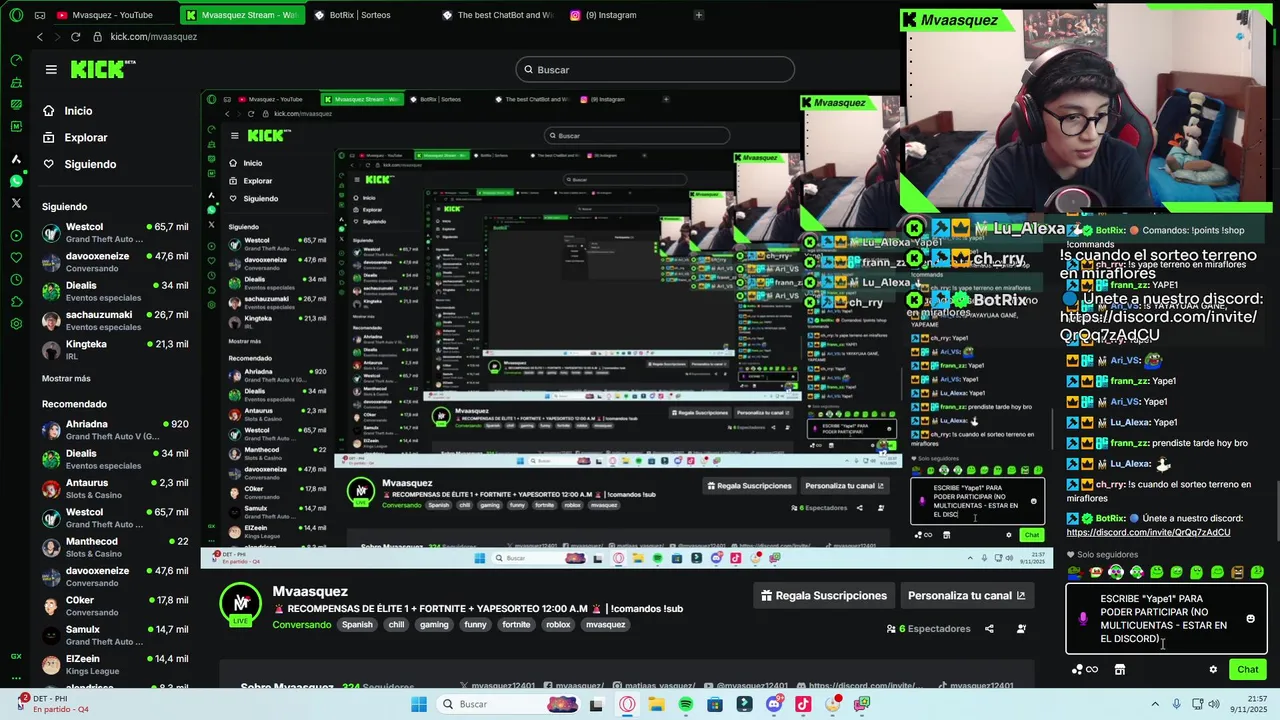Open Antaurus Slots & Casino channel
Screen dimensions: 1280x720
click(115, 488)
